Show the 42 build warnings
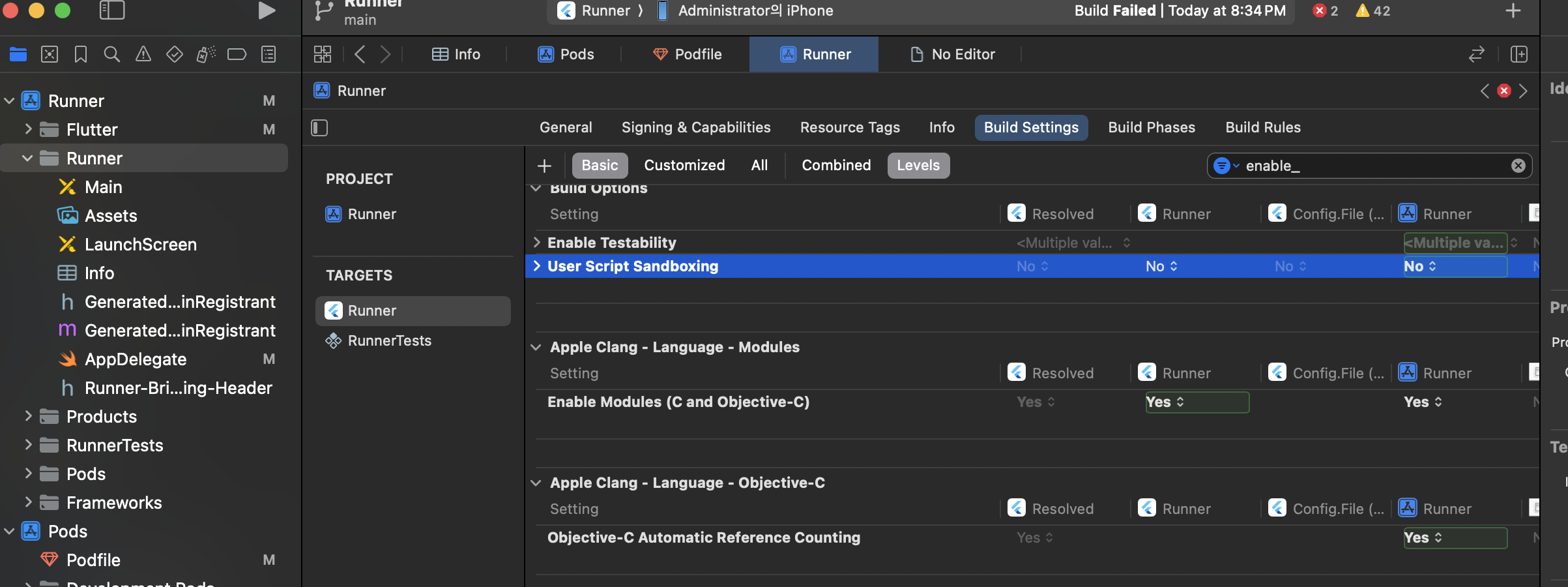 point(1372,10)
